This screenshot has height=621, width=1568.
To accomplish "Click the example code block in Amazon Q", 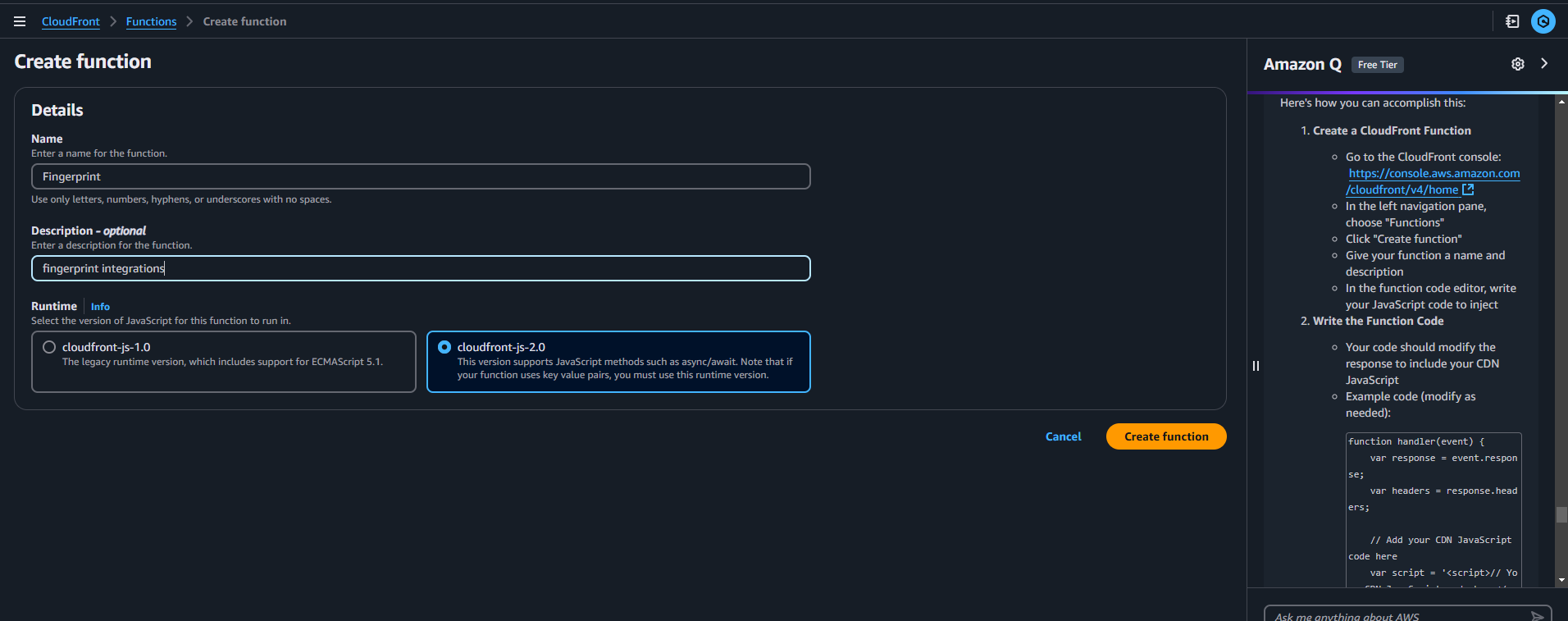I will 1434,509.
